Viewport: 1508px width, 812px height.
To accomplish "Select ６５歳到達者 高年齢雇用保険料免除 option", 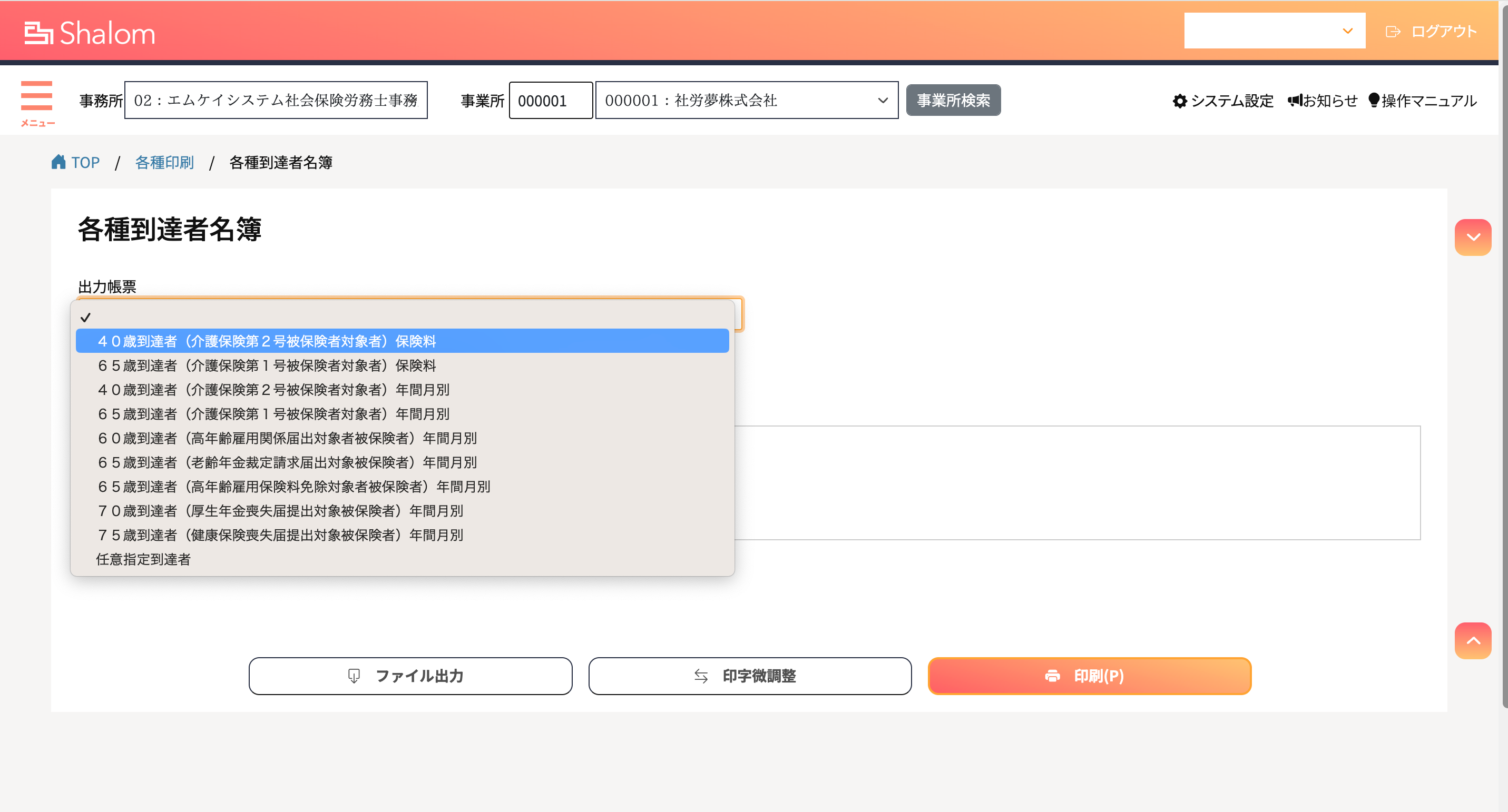I will pos(402,487).
